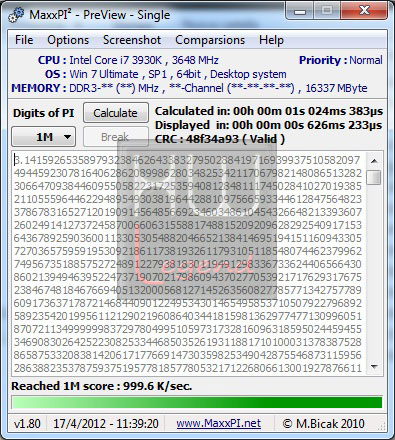Click scrollbar up arrow in digits box
Image resolution: width=395 pixels, height=440 pixels.
tap(374, 161)
